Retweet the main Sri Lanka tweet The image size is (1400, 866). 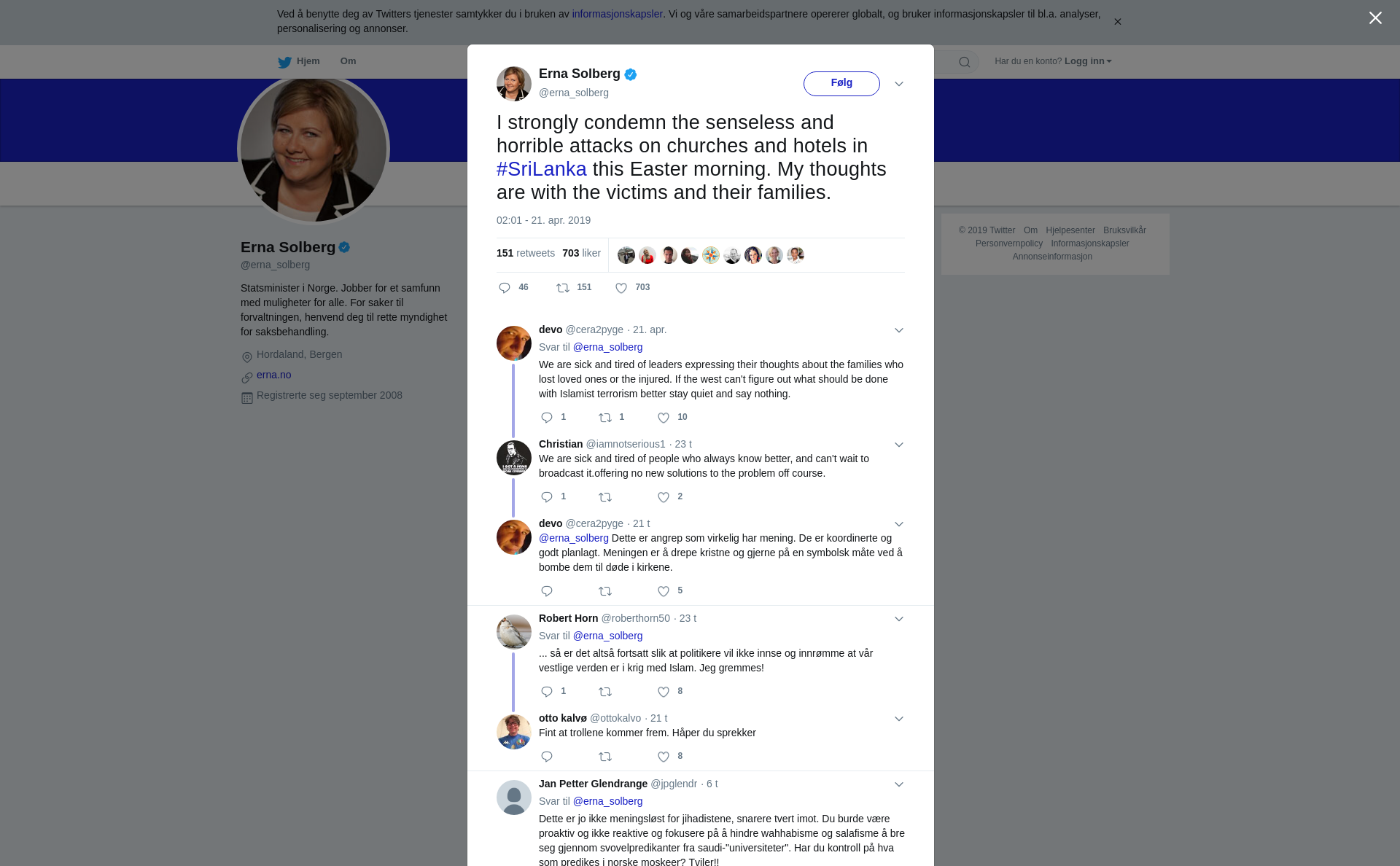coord(563,288)
